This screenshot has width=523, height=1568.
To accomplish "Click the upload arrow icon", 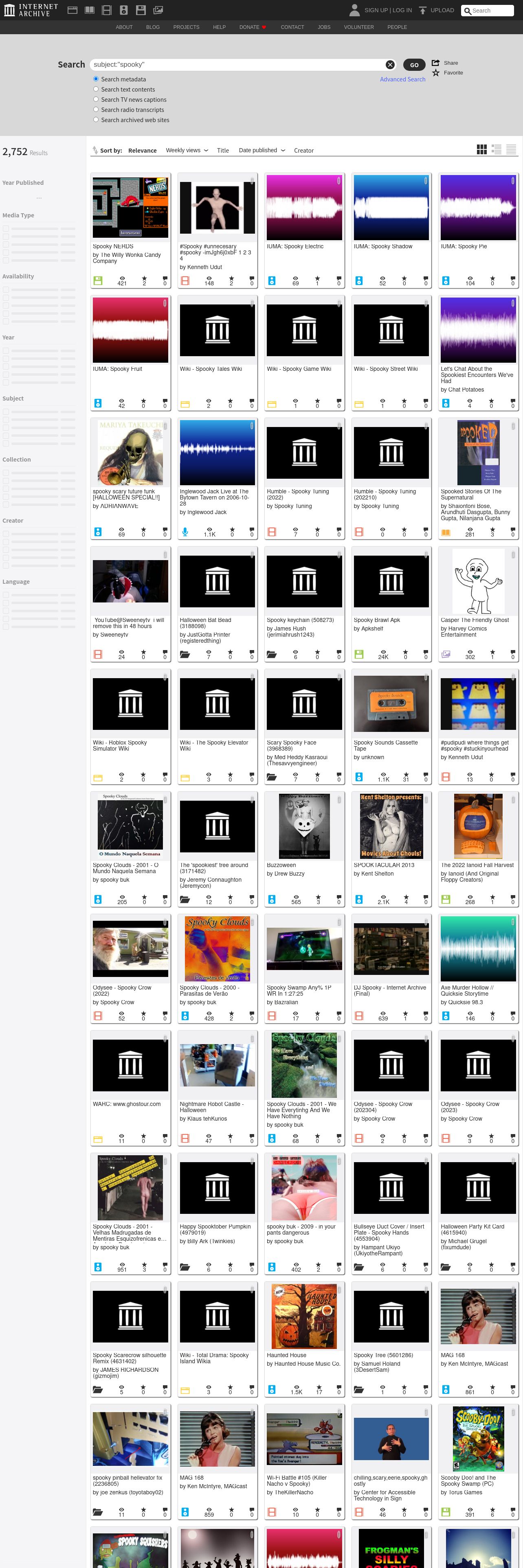I will click(x=422, y=10).
